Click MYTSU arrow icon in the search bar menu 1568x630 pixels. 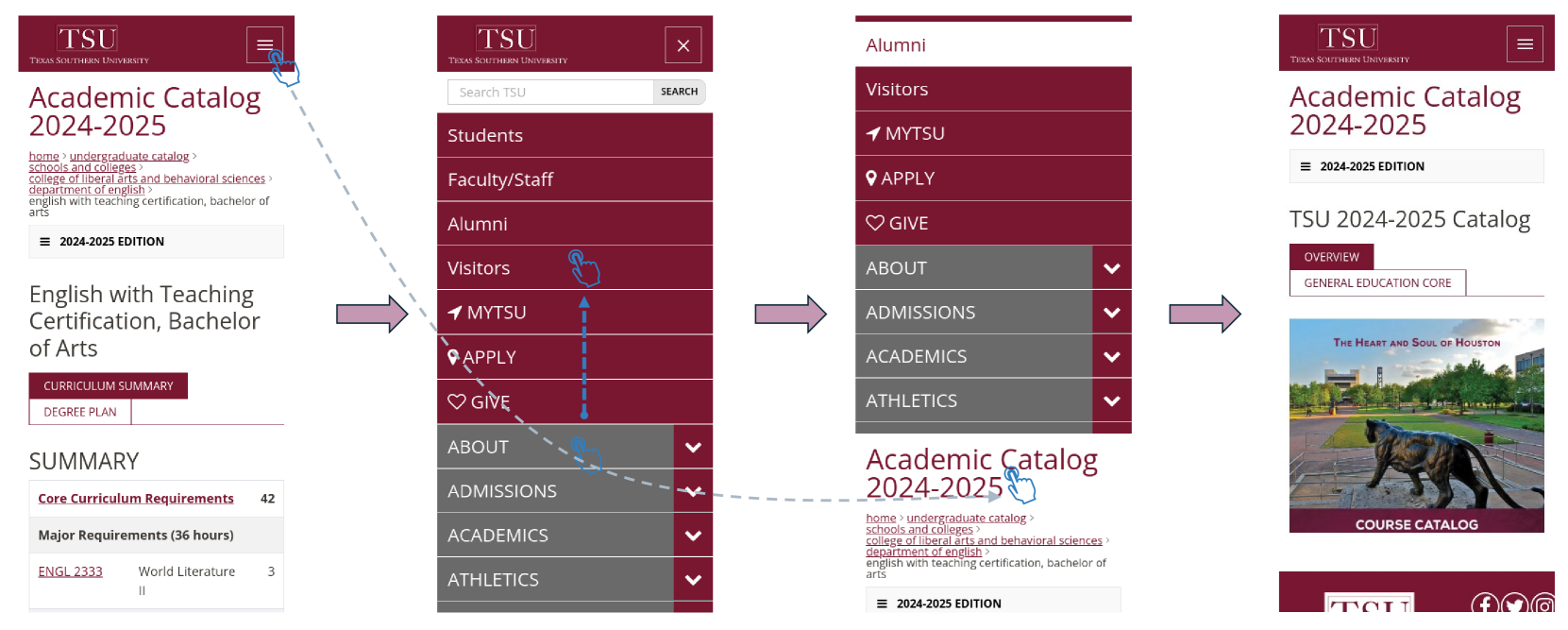[455, 313]
